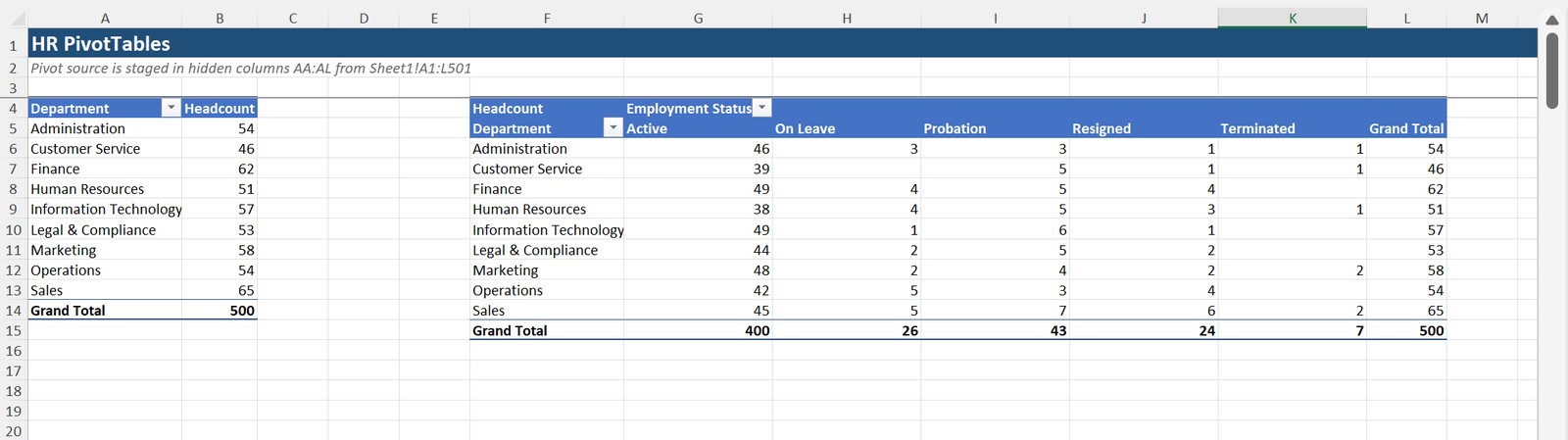The width and height of the screenshot is (1568, 440).
Task: Select 'Information Technology' in column F
Action: pos(547,230)
